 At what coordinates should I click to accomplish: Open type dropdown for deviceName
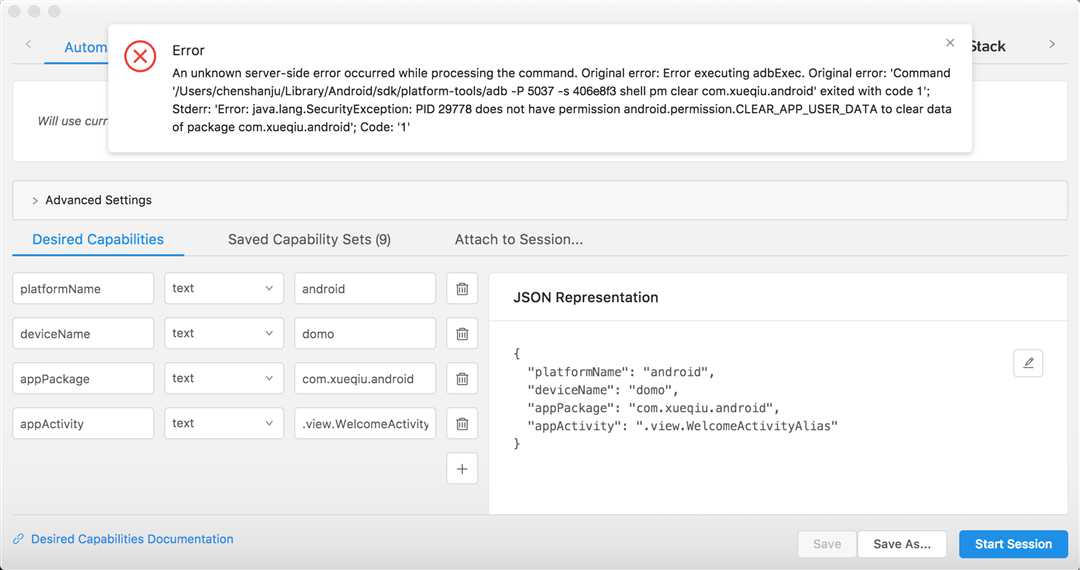224,334
